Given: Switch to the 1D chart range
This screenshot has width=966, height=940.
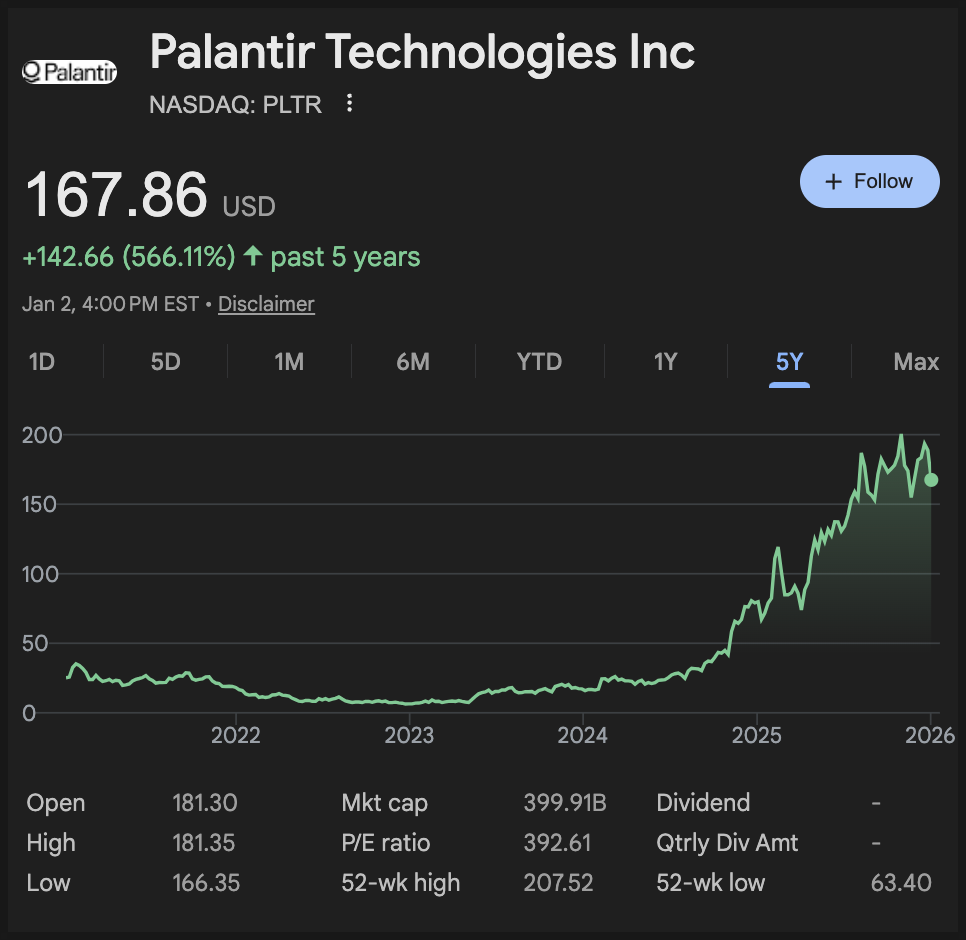Looking at the screenshot, I should [42, 361].
